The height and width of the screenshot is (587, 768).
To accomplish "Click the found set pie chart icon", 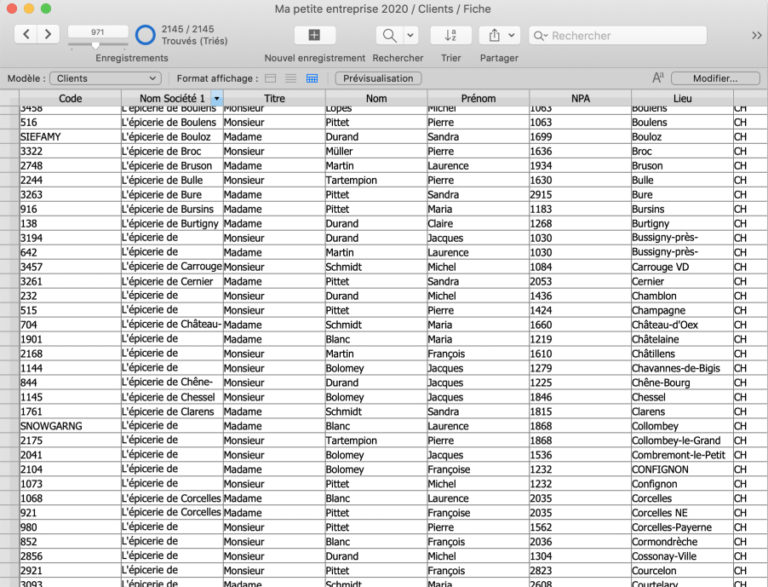I will [x=145, y=35].
